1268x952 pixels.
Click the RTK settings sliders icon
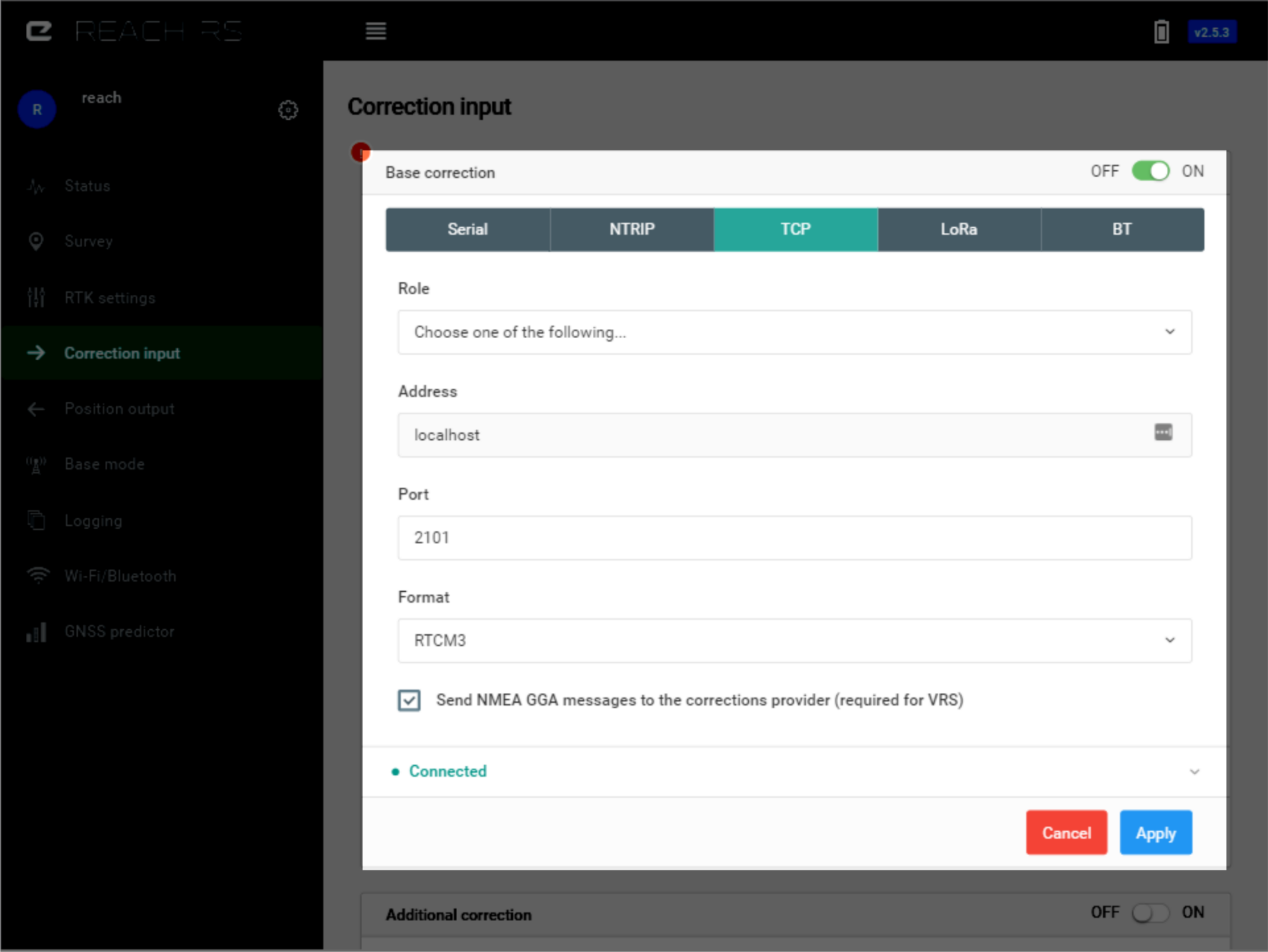point(36,297)
